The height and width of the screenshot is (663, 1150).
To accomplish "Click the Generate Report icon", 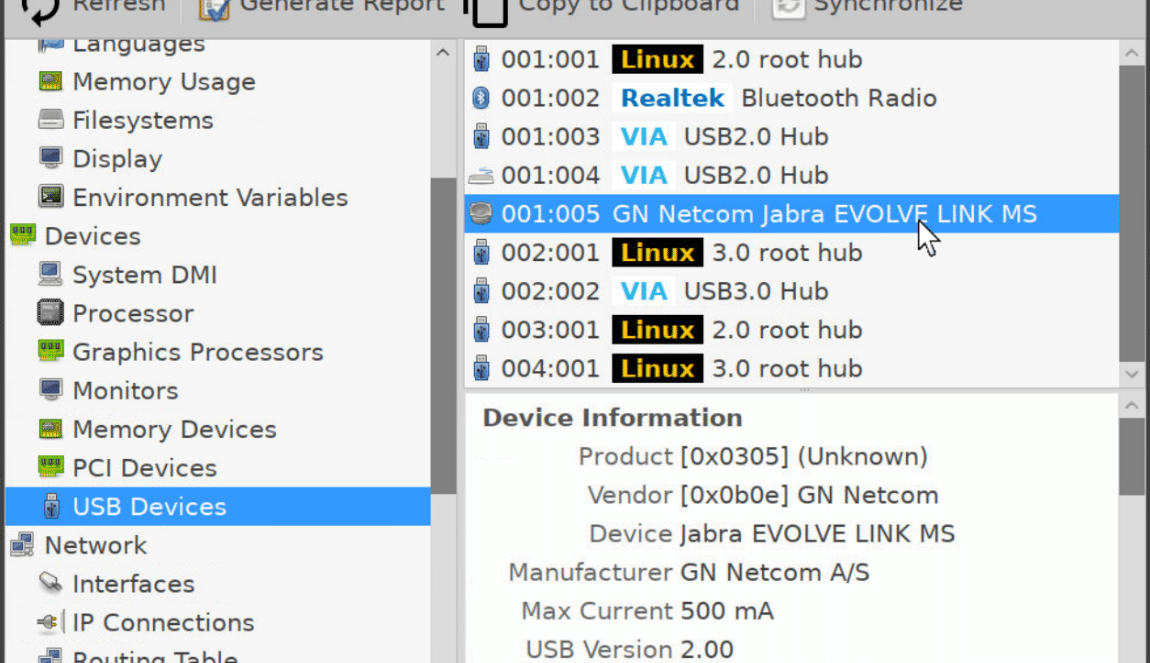I will click(x=215, y=10).
